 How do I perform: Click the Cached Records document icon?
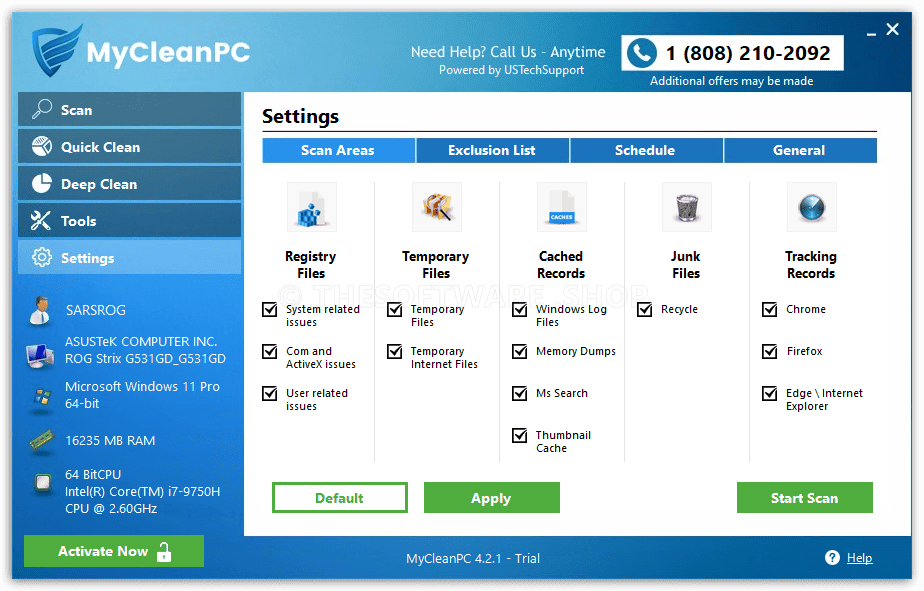pos(562,207)
